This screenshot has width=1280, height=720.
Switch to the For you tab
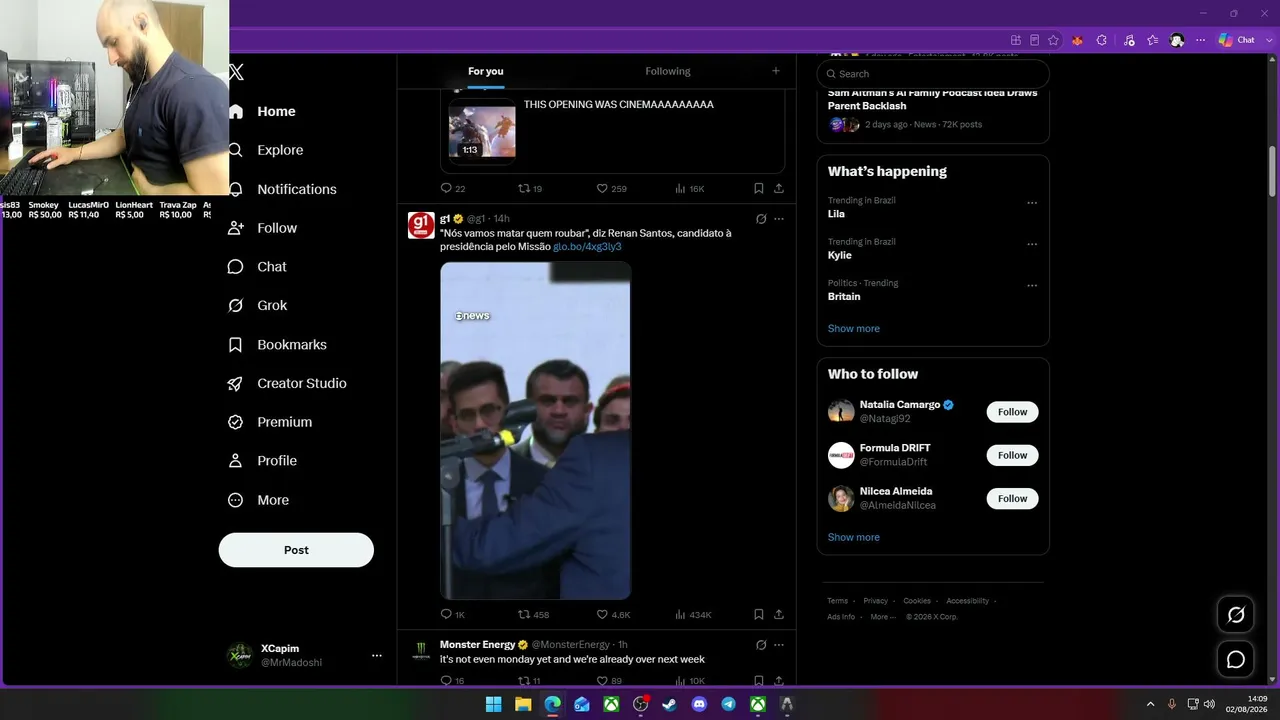(x=486, y=71)
